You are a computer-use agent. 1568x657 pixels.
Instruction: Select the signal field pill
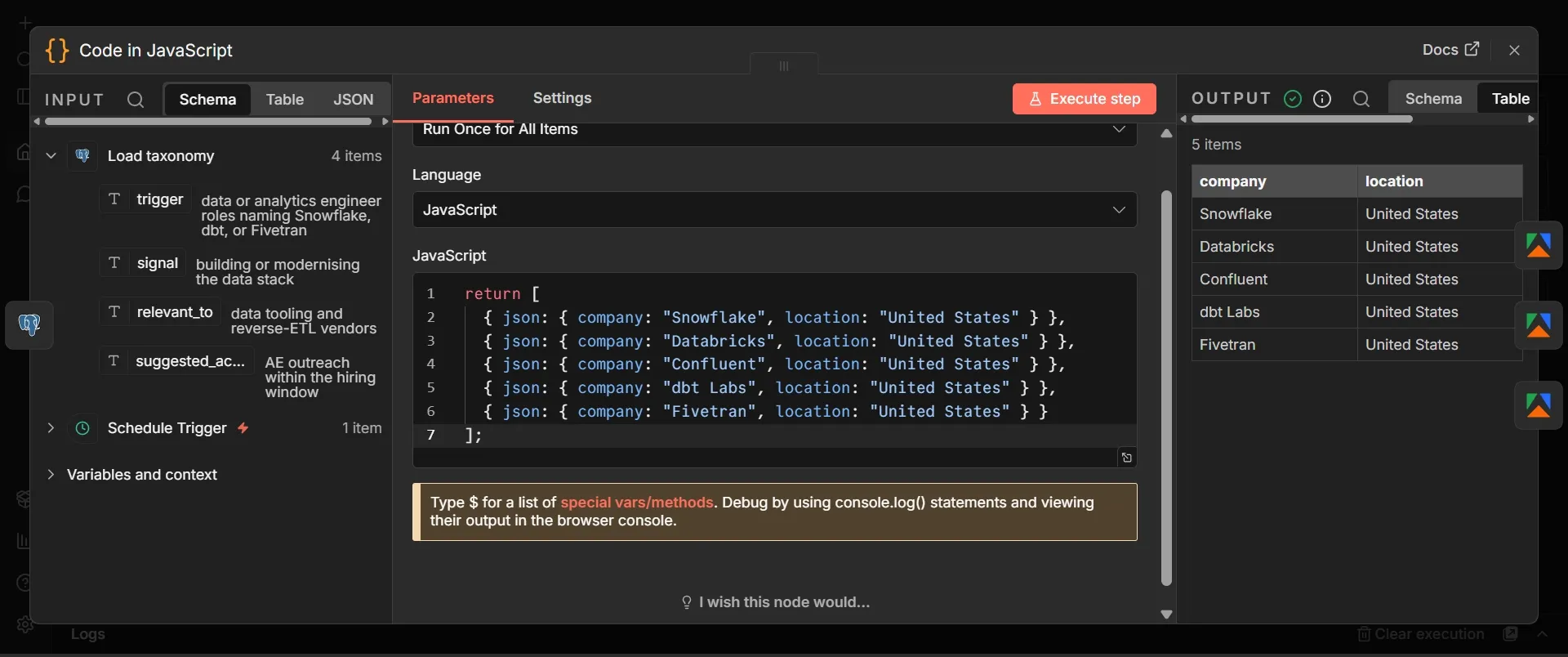click(144, 263)
